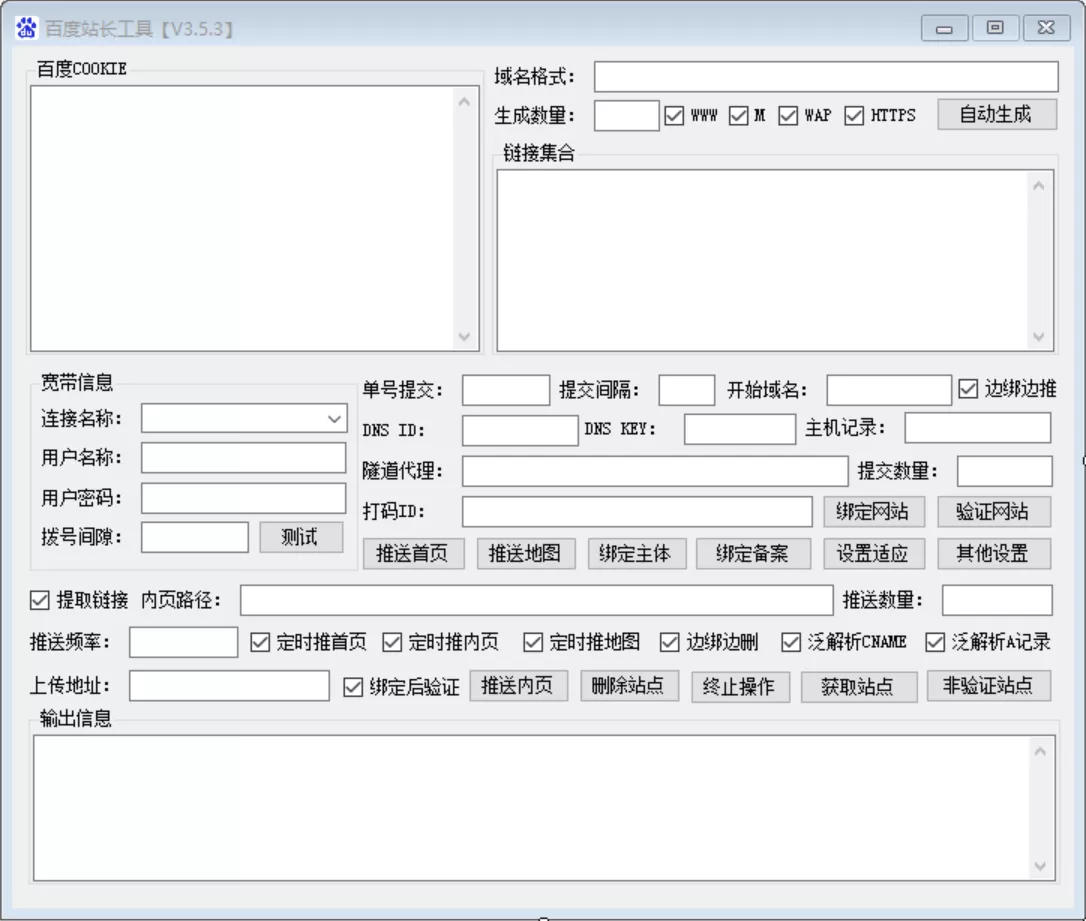Click the Baidu paw icon in title bar
The width and height of the screenshot is (1086, 921).
click(x=26, y=28)
